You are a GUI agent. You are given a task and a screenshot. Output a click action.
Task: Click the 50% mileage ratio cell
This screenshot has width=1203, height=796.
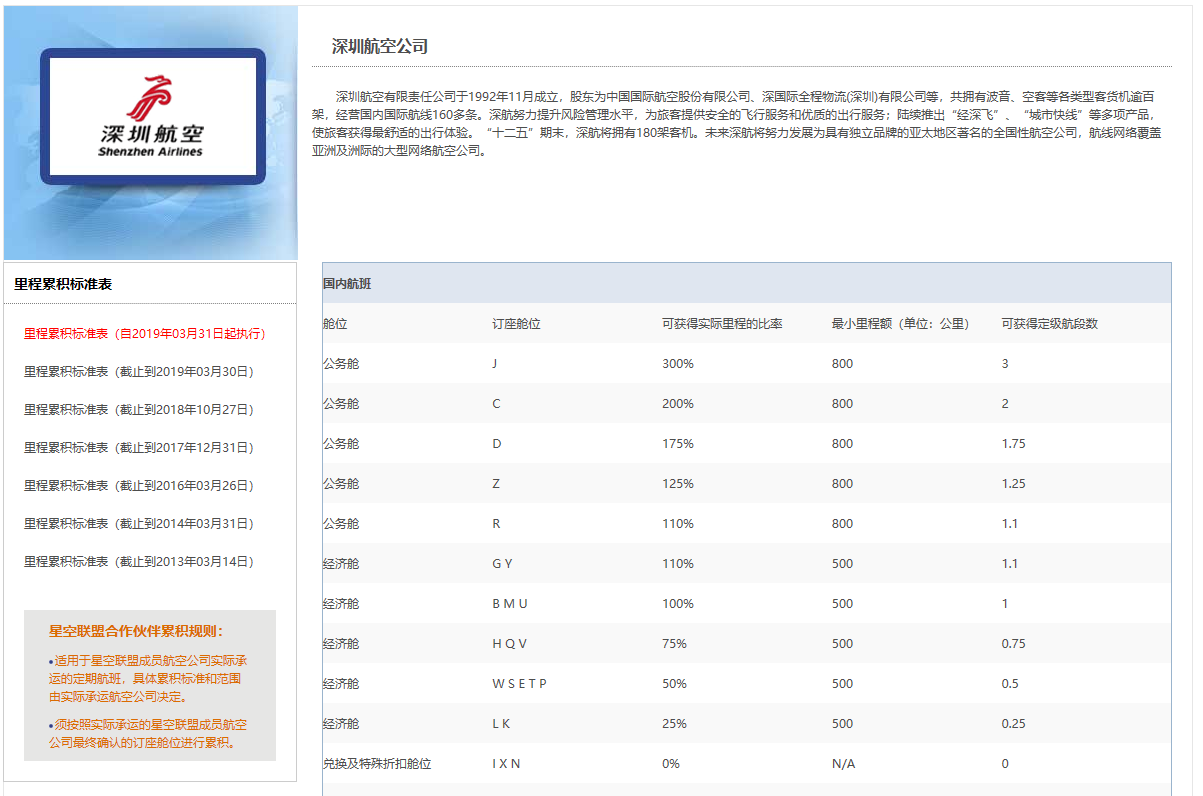pos(675,684)
